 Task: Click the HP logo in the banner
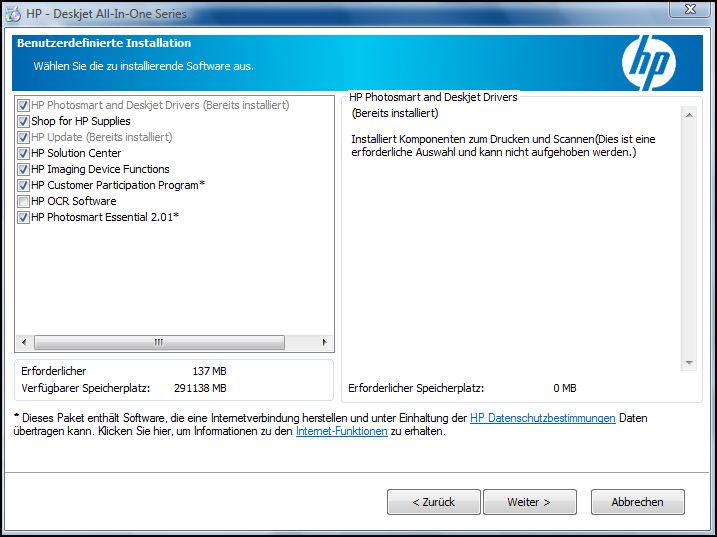pyautogui.click(x=648, y=63)
